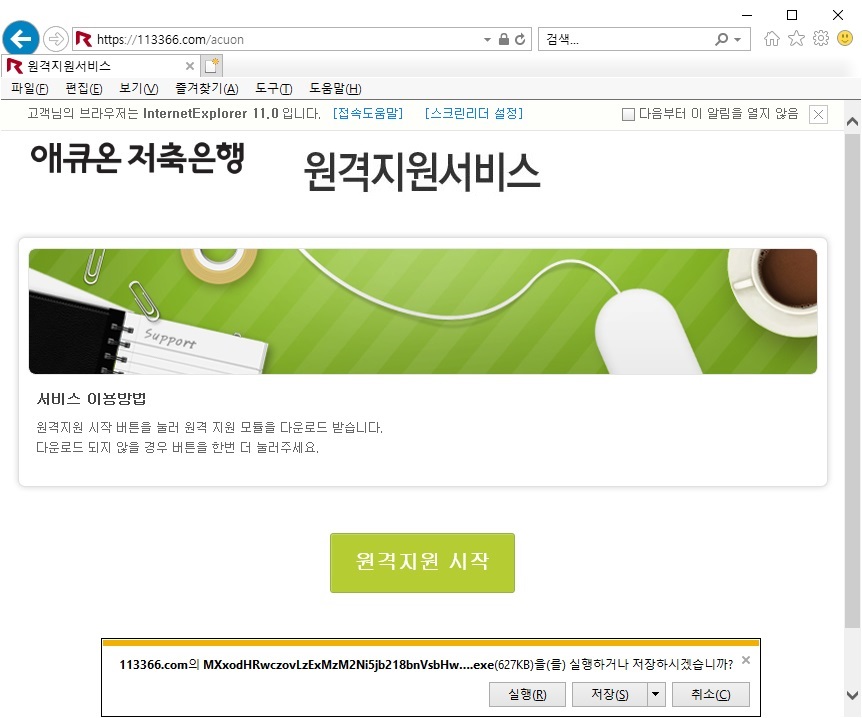Click the magnifier search icon

(x=721, y=39)
